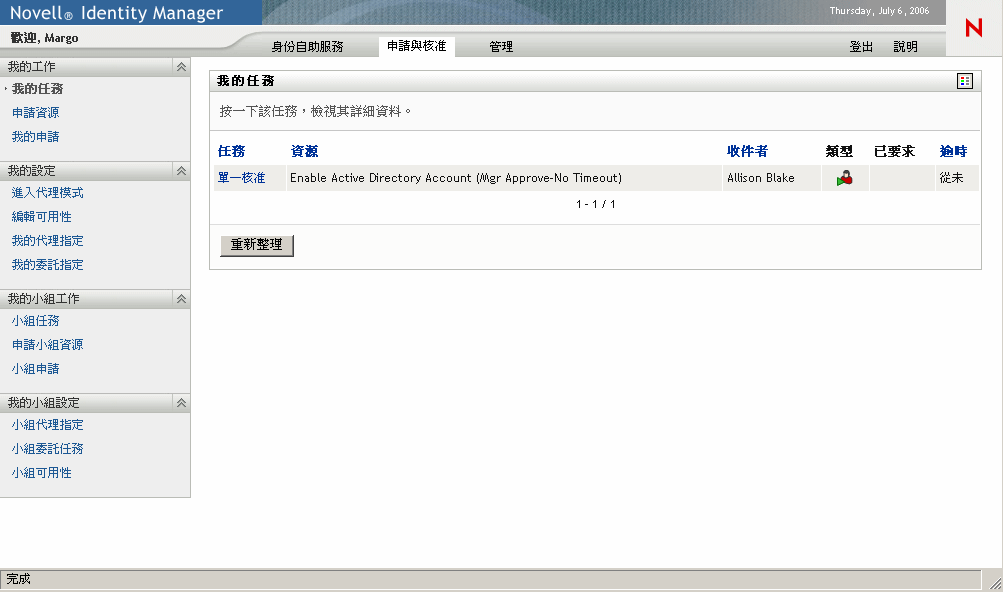
Task: Open 我的委託指定 link
Action: pos(47,265)
